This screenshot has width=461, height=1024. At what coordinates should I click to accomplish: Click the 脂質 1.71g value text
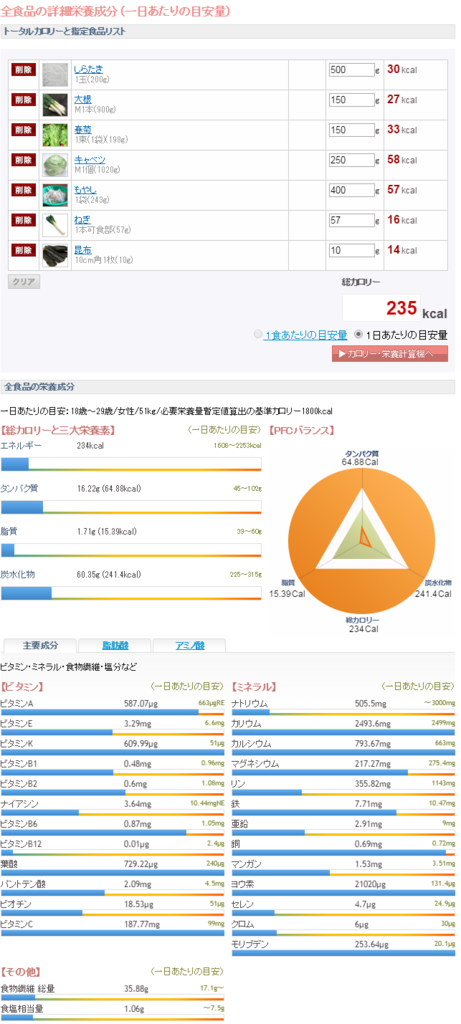click(x=107, y=532)
